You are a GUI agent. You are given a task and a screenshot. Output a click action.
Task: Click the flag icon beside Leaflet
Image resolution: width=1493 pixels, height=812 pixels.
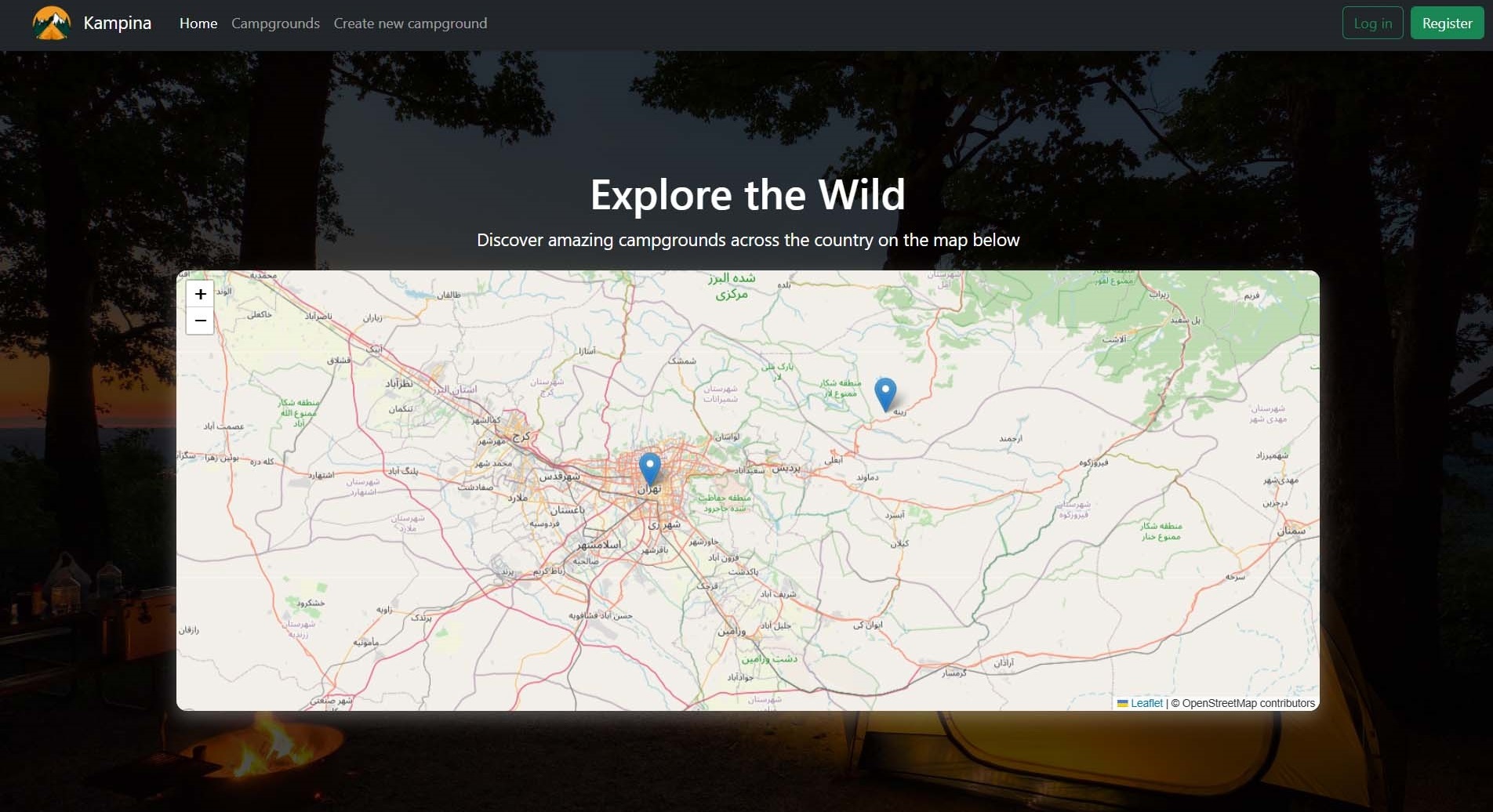(1122, 703)
